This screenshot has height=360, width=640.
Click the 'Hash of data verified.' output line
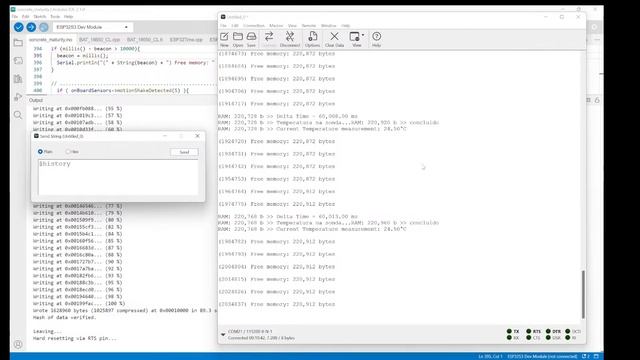click(x=64, y=318)
